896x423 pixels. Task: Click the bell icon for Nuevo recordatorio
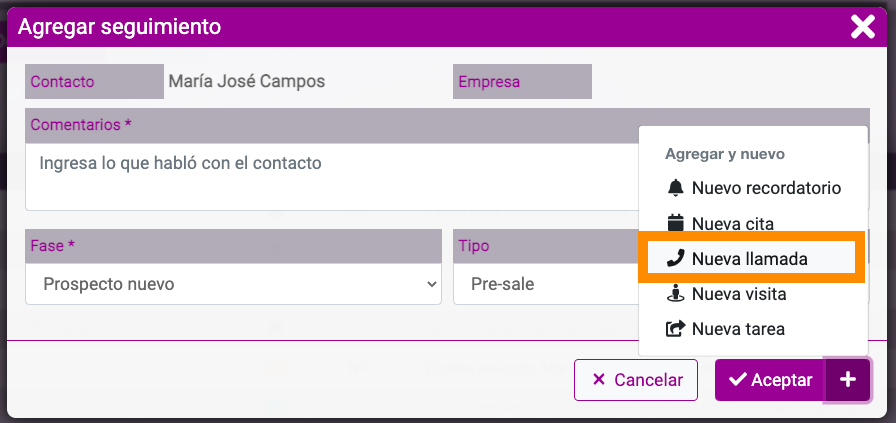pos(675,187)
